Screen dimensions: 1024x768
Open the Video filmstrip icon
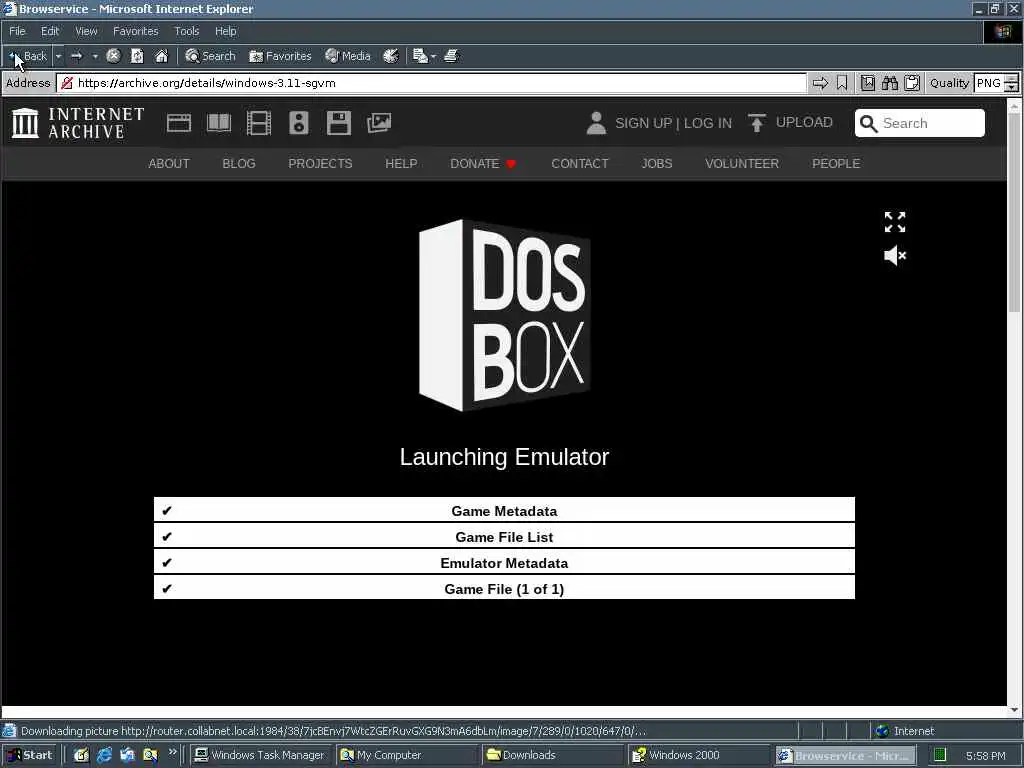259,123
